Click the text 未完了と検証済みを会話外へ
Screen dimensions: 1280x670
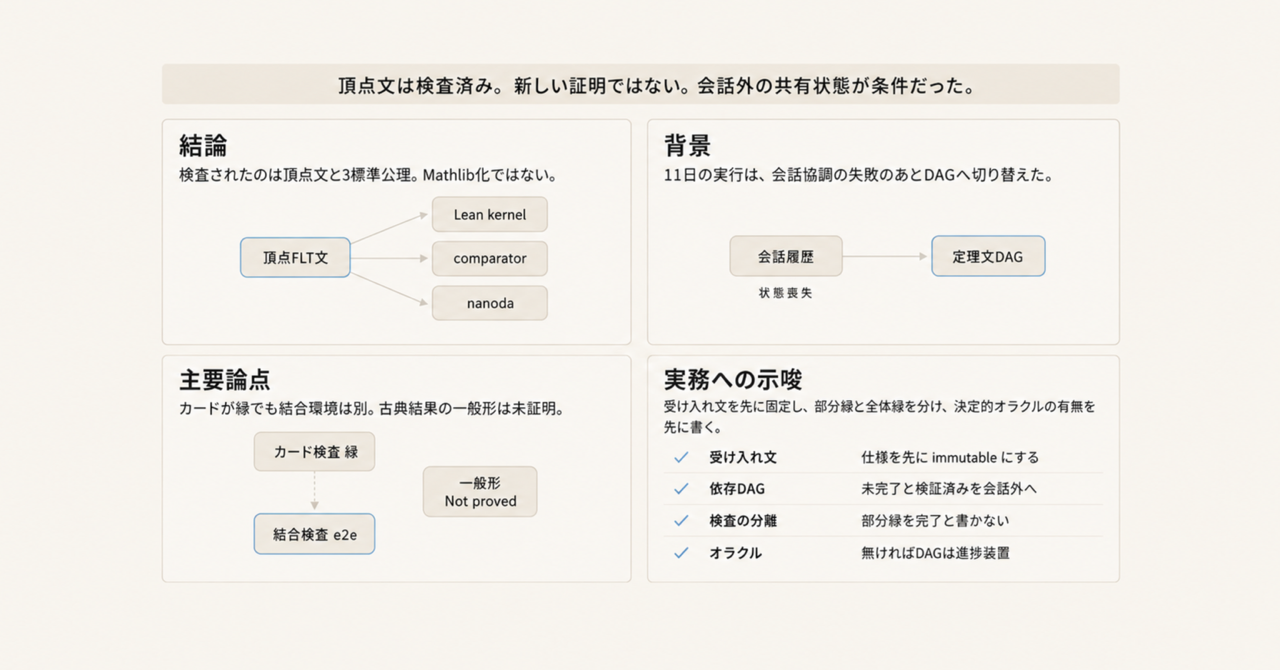click(950, 489)
